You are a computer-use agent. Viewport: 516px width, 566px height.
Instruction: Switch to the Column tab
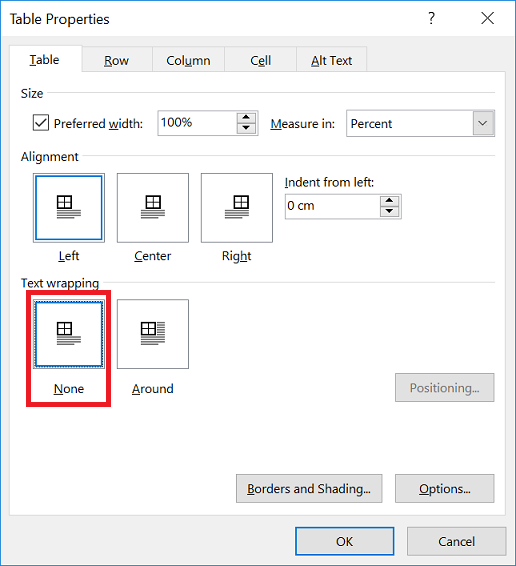(188, 60)
